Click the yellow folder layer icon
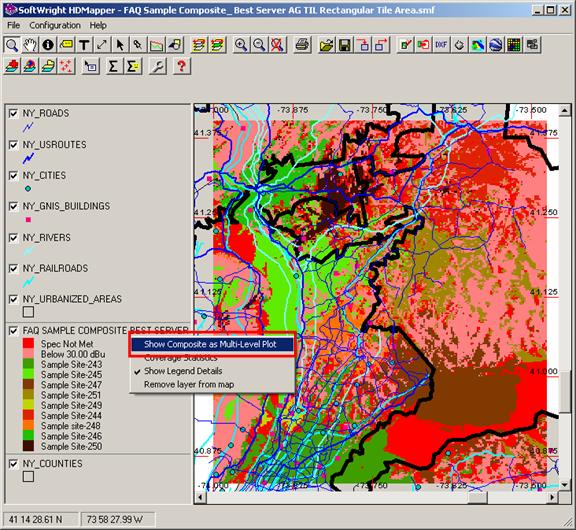Screen dimensions: 576x530 pos(48,66)
